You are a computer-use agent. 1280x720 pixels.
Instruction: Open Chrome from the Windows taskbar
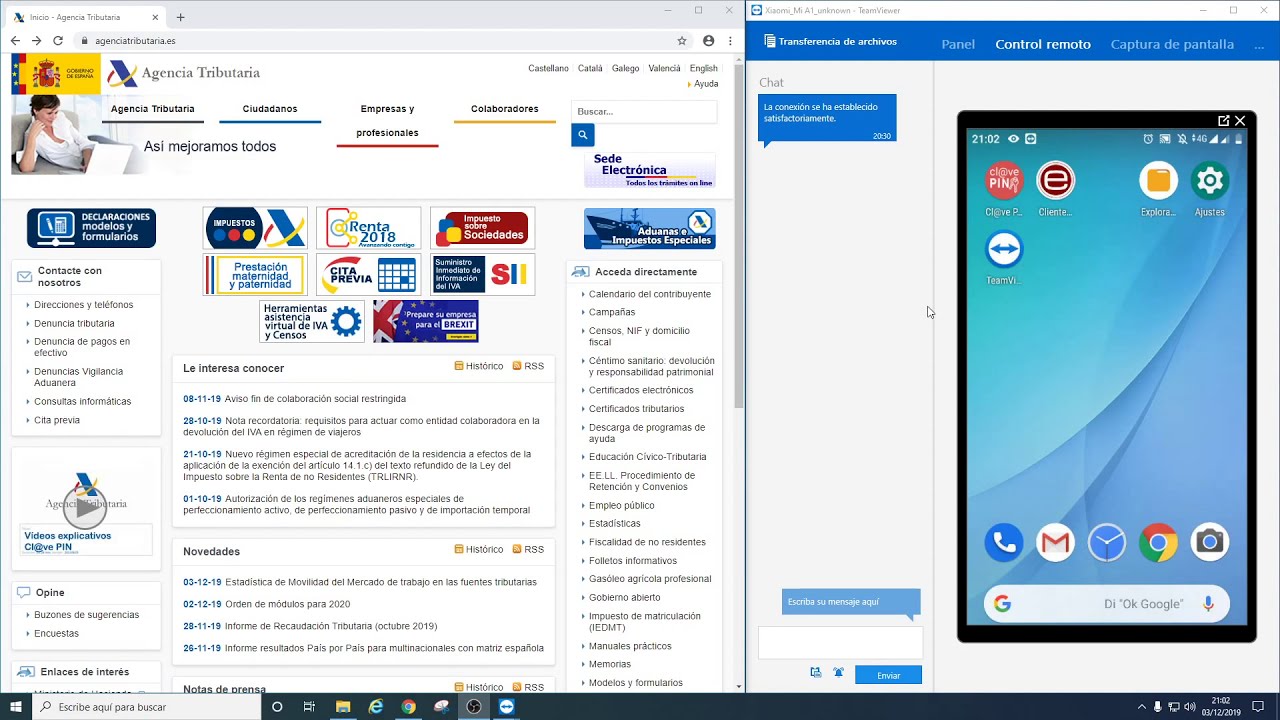(408, 706)
